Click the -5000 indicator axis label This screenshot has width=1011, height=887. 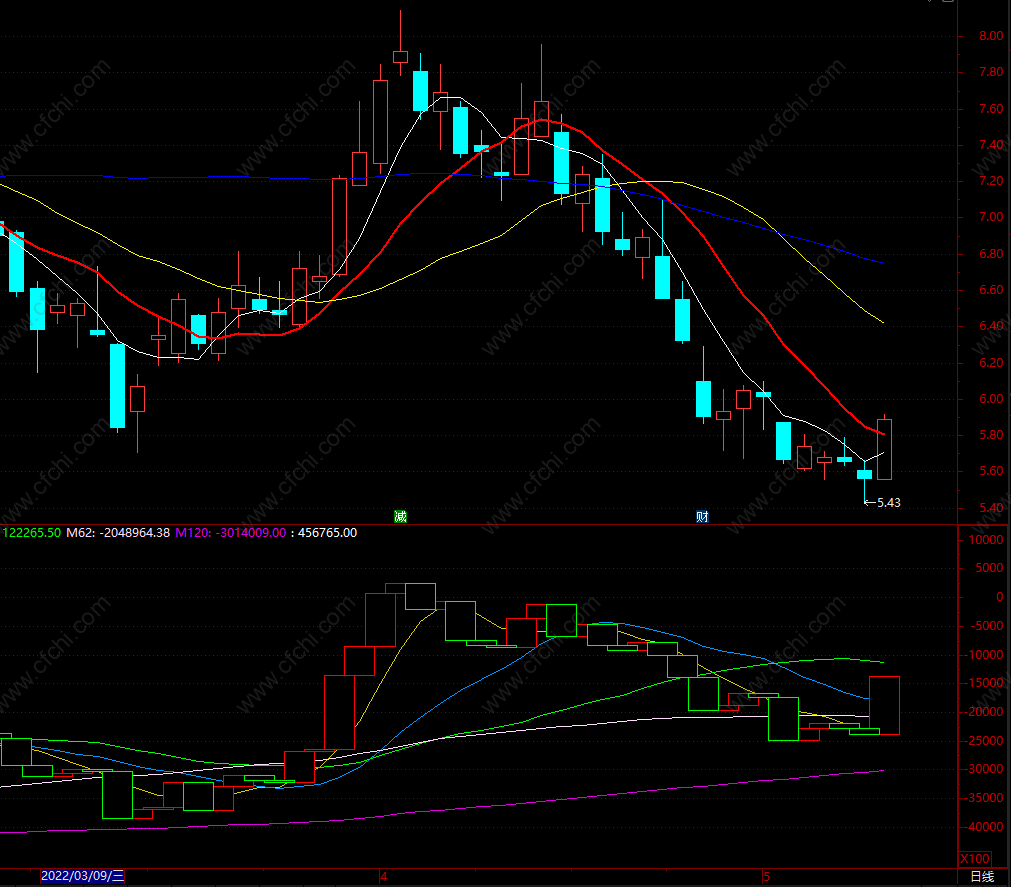(987, 626)
